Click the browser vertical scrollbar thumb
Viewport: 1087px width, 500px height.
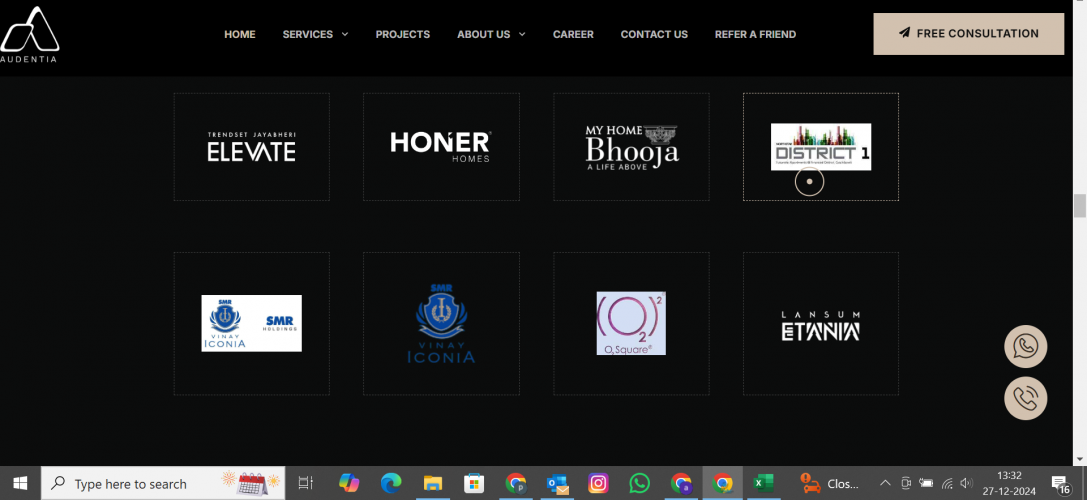click(x=1079, y=206)
